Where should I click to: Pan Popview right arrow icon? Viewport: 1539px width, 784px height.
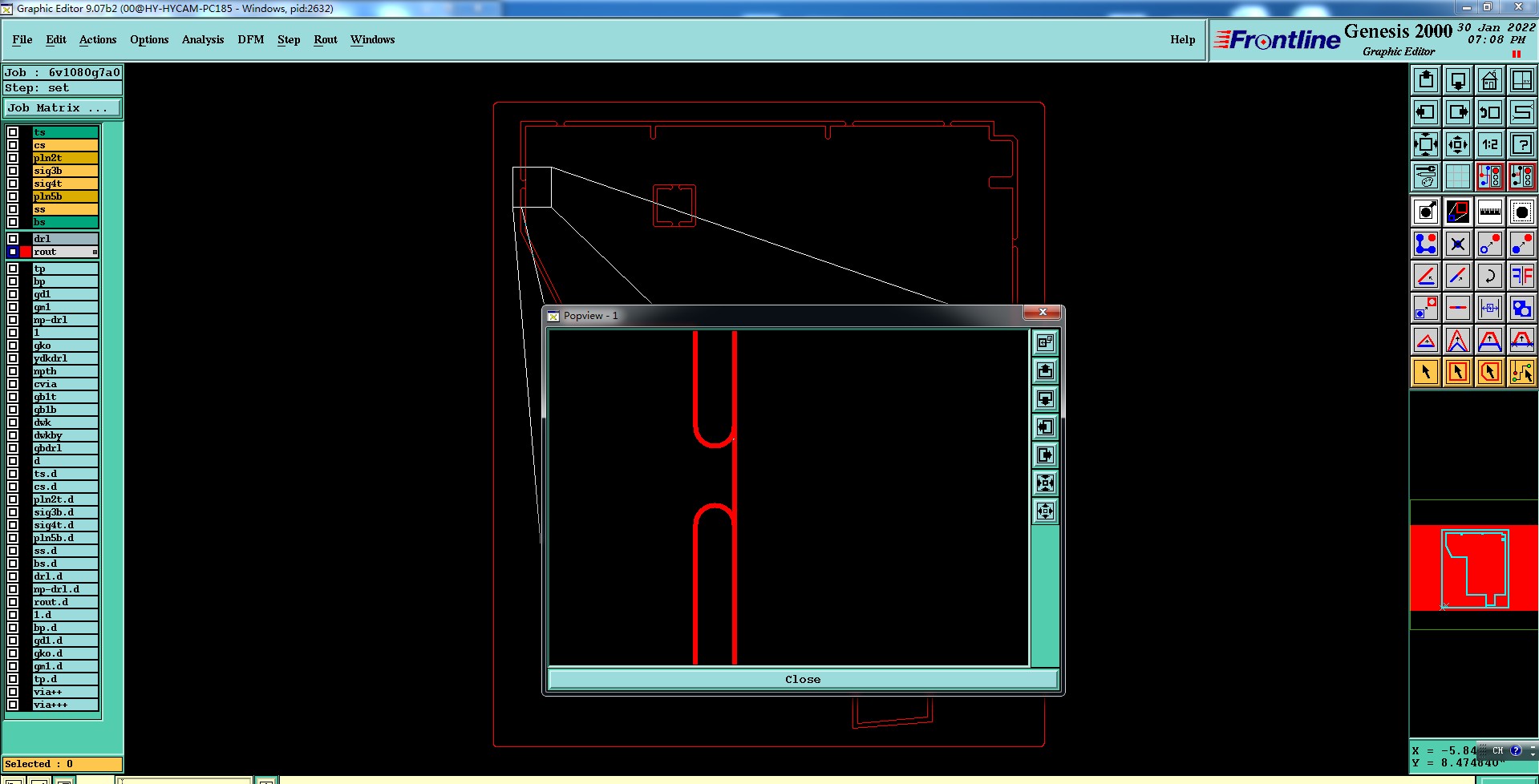1045,455
